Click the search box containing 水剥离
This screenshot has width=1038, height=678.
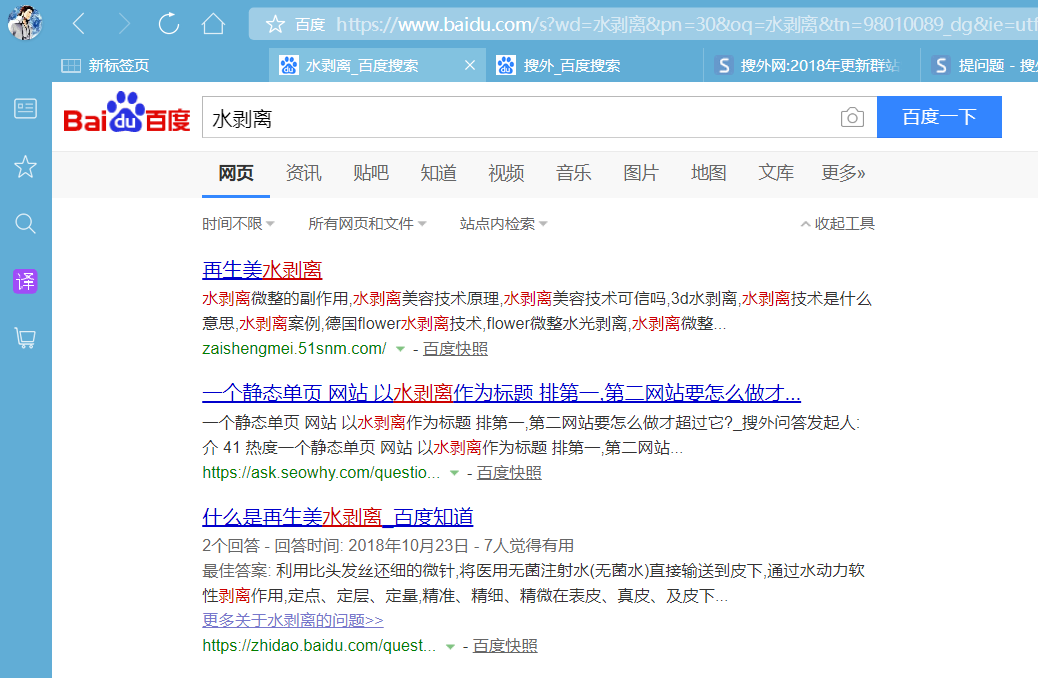point(520,118)
